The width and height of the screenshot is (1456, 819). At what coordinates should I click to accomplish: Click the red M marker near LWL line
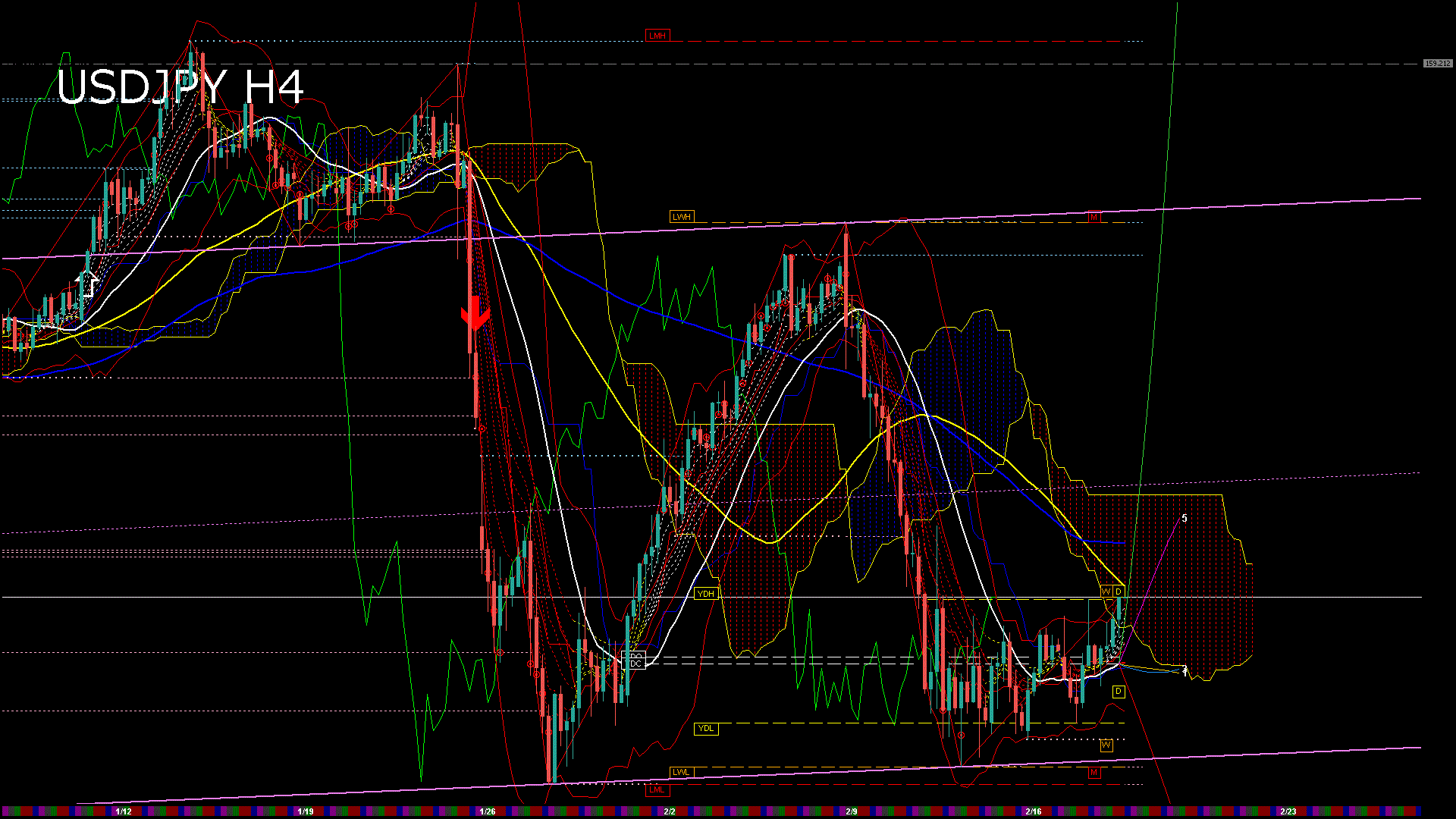click(1094, 772)
